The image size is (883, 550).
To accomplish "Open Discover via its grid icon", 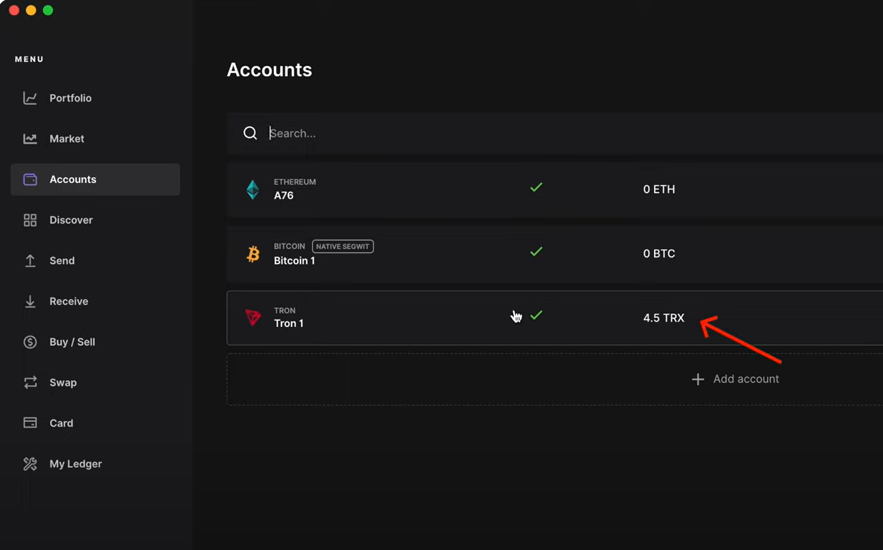I will 30,220.
